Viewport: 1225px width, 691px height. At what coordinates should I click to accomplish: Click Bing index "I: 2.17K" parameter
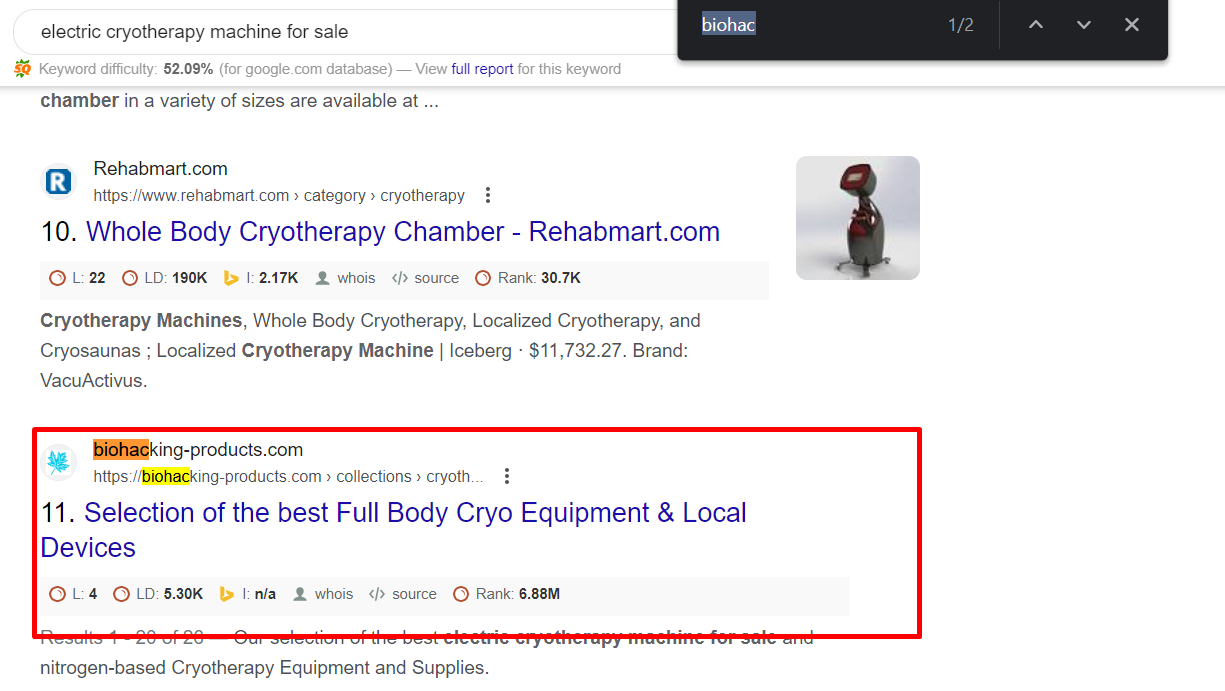tap(261, 278)
